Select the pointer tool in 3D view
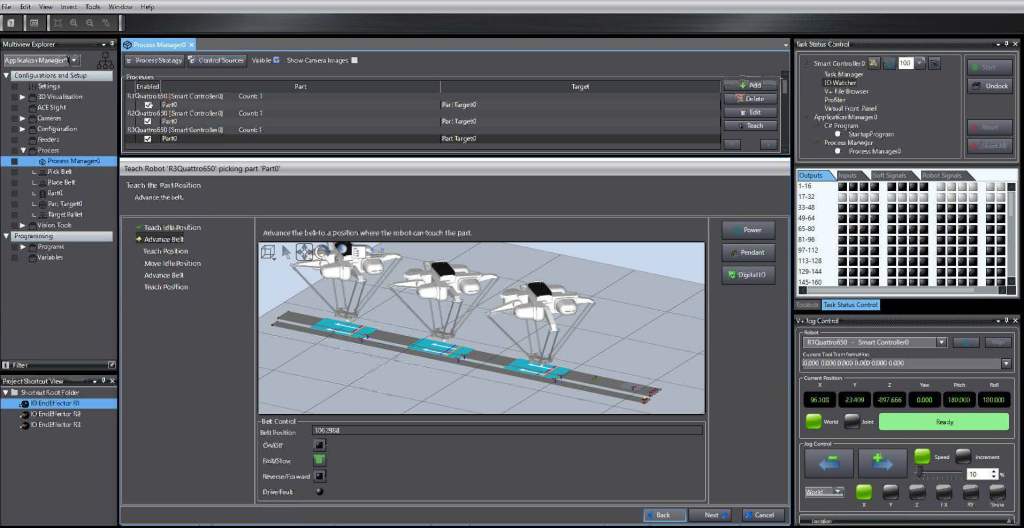Viewport: 1024px width, 528px height. coord(286,252)
